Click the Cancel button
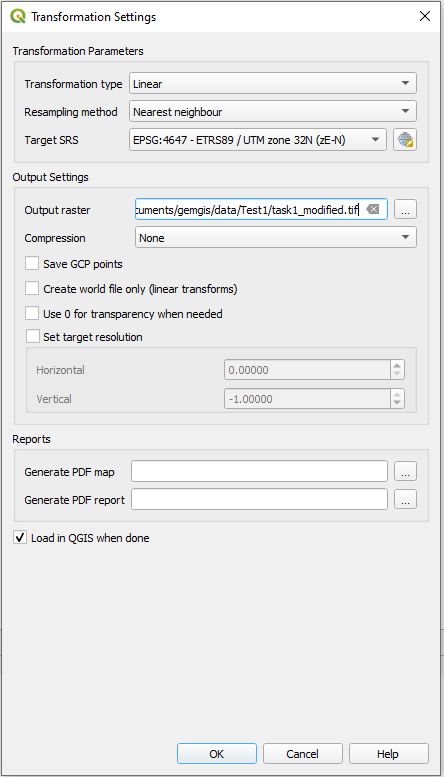Image resolution: width=444 pixels, height=777 pixels. point(302,754)
